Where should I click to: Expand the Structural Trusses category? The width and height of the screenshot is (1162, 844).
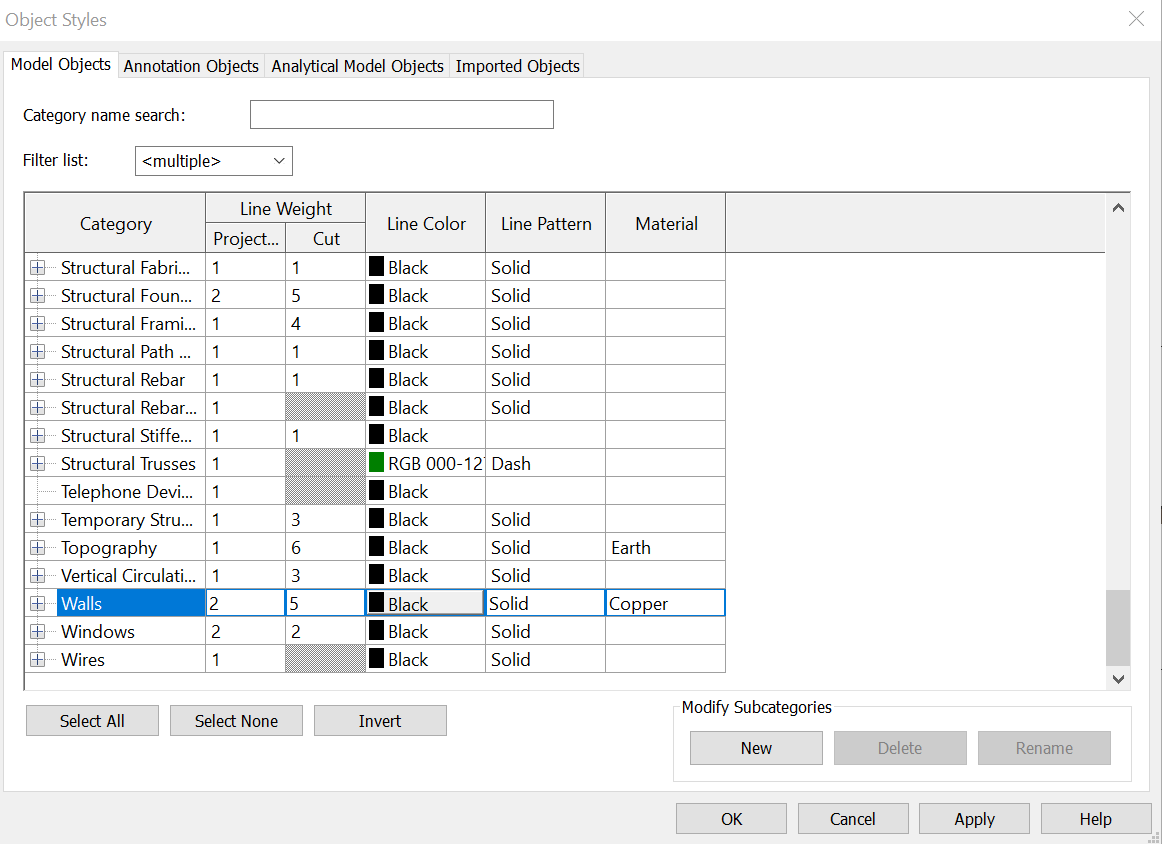click(37, 464)
